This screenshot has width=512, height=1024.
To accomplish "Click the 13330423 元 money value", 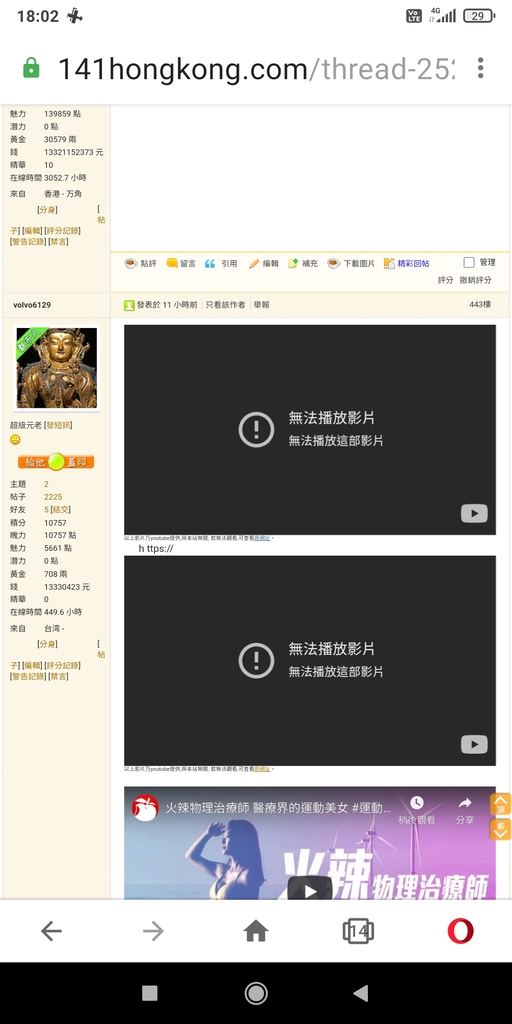I will tap(67, 587).
